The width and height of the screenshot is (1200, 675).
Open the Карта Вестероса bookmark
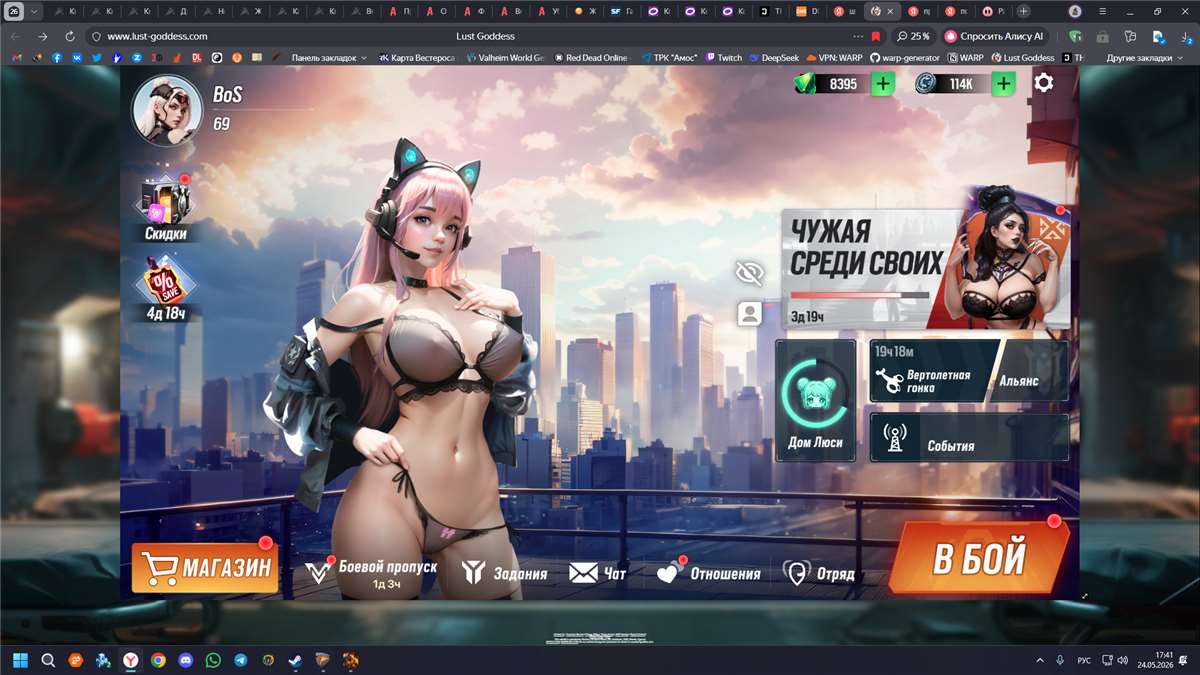[416, 58]
